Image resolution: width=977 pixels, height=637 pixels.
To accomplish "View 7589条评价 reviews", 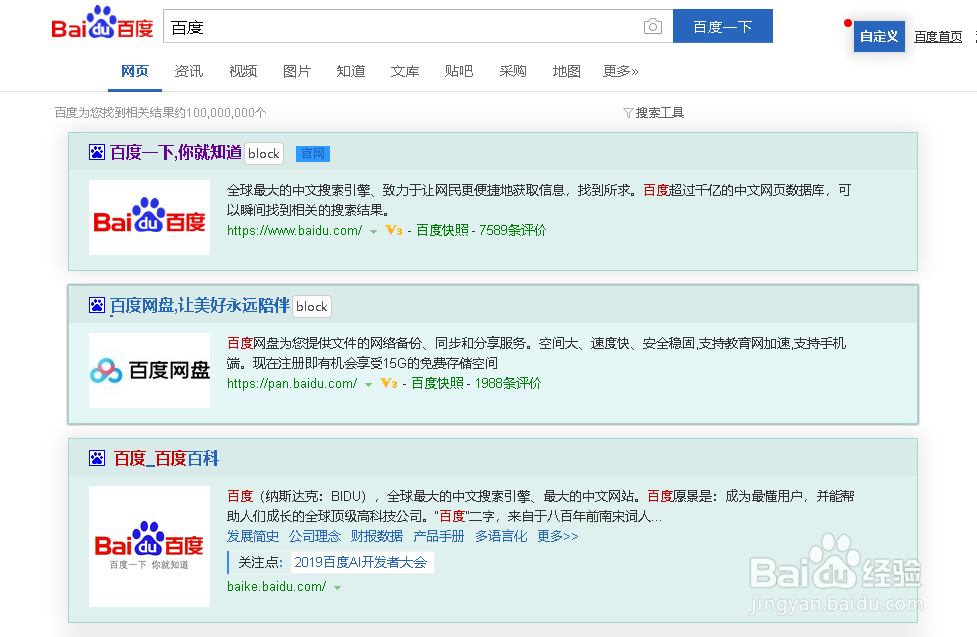I will click(512, 231).
